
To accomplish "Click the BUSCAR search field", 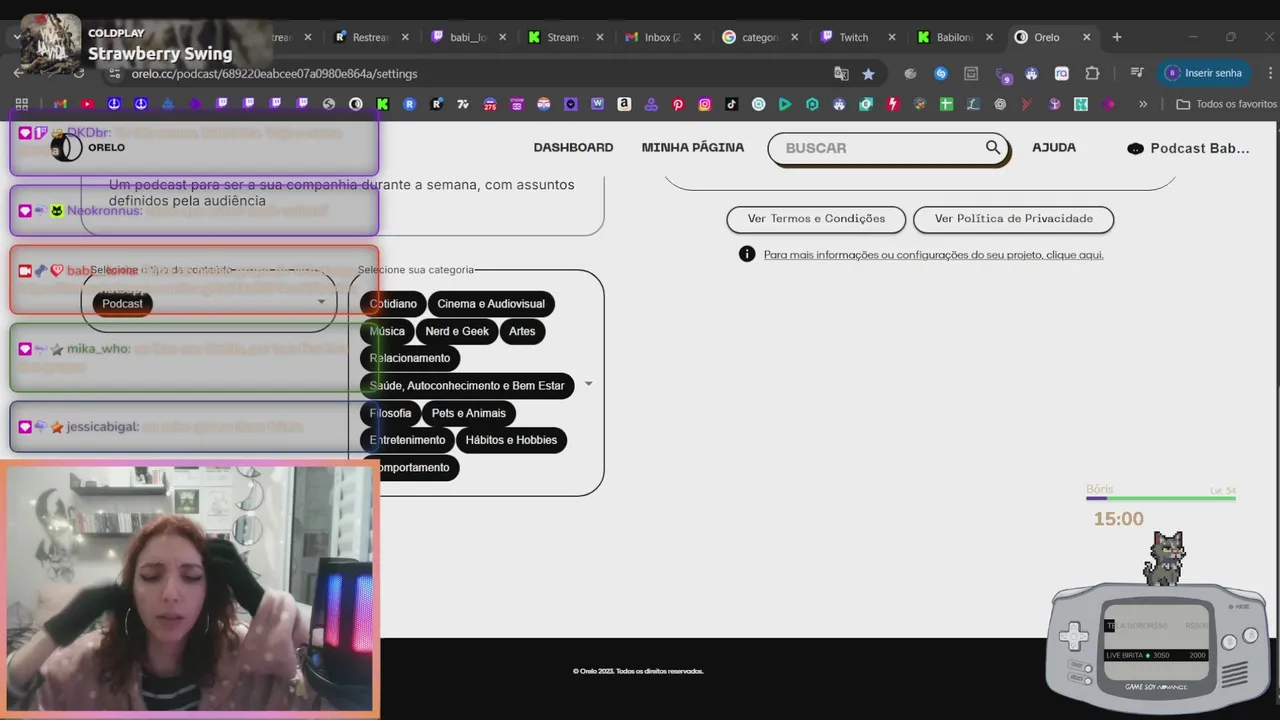I will [888, 148].
